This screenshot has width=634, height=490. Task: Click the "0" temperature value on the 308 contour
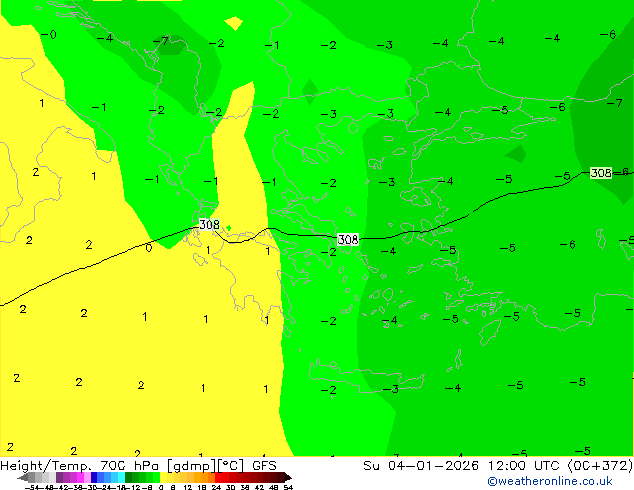[148, 248]
